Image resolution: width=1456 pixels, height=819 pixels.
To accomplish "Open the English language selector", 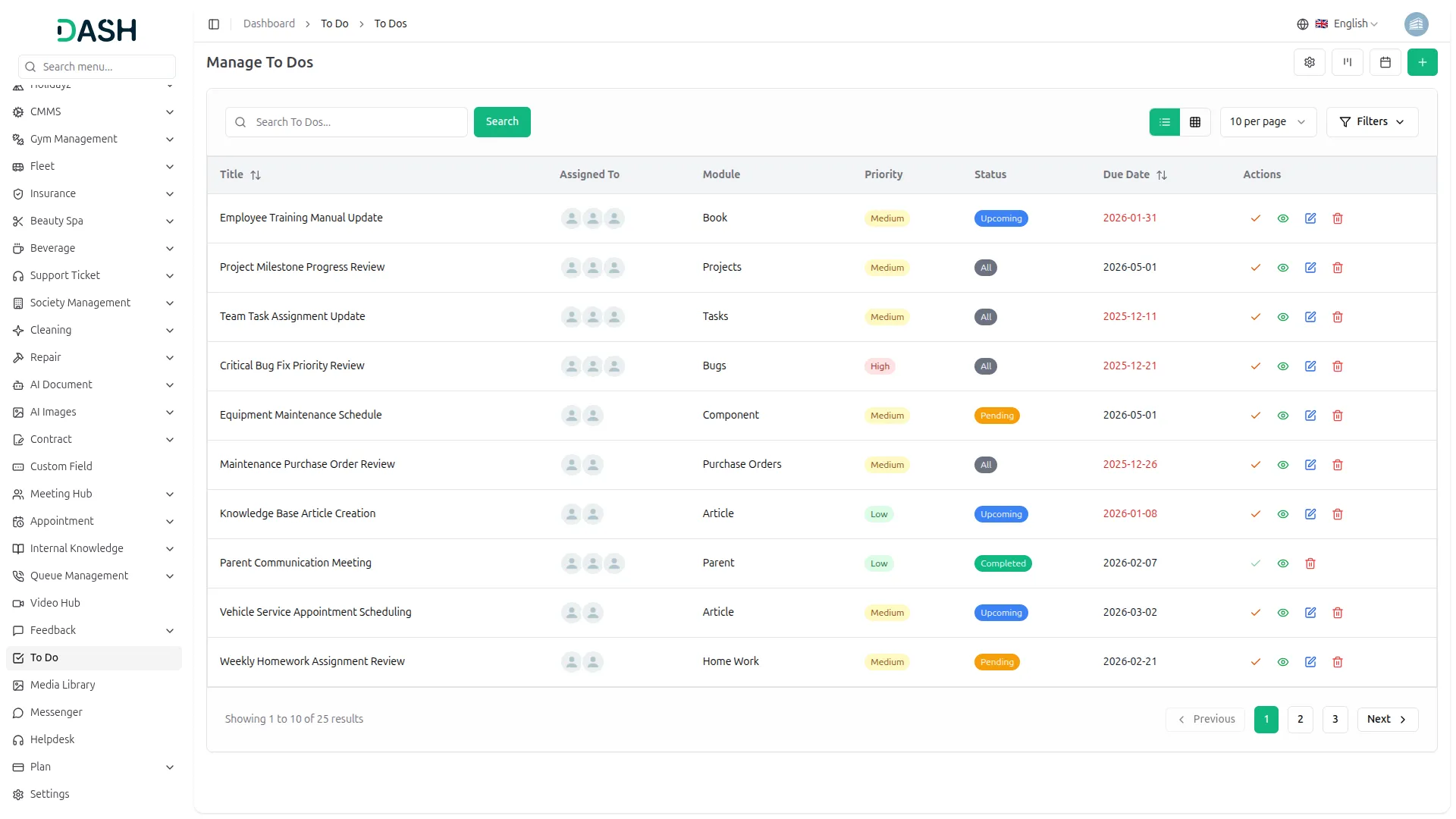I will point(1338,24).
